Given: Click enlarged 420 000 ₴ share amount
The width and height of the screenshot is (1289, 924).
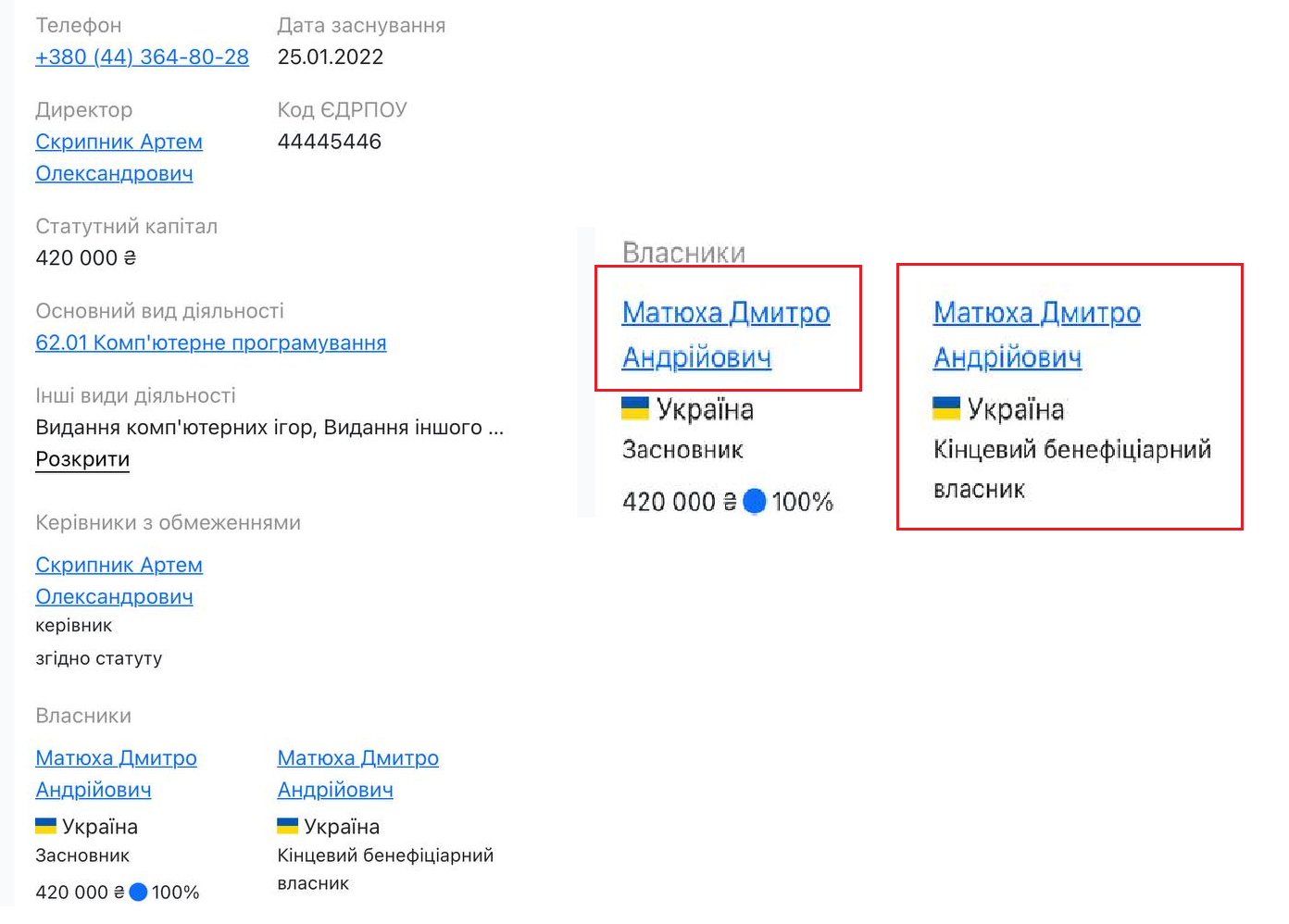Looking at the screenshot, I should click(680, 502).
